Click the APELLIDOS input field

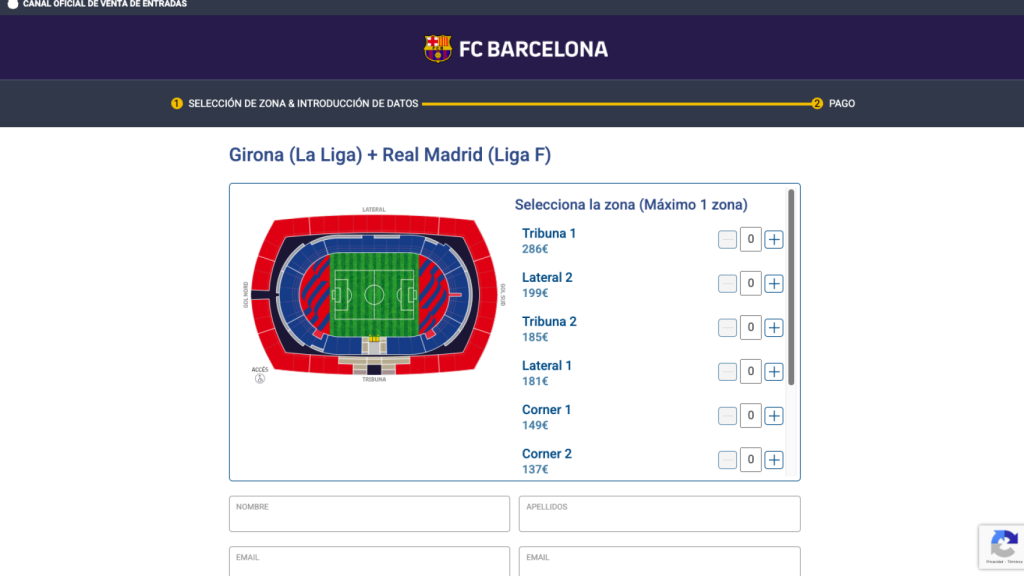[659, 513]
